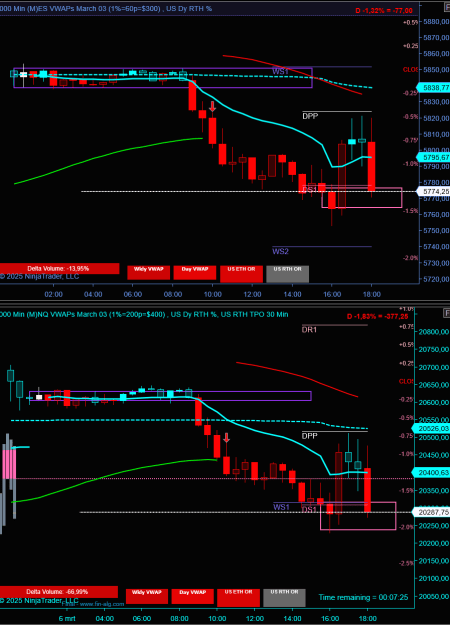Select the 20287,75 white price marker

tap(431, 512)
